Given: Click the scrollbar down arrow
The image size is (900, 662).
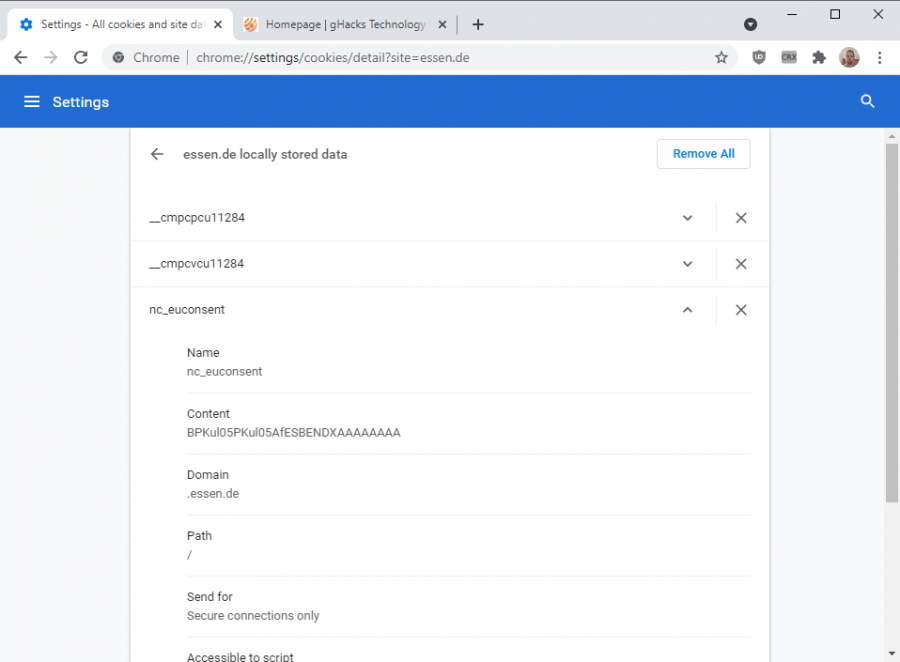Looking at the screenshot, I should click(891, 653).
